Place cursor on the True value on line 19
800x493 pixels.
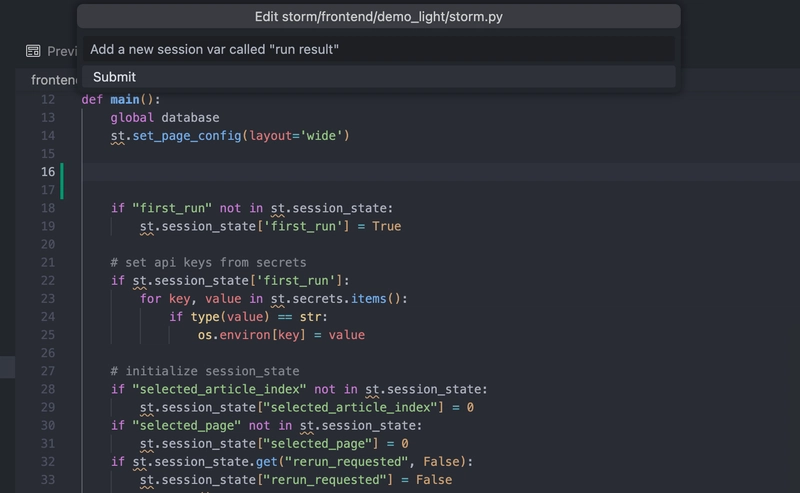386,226
